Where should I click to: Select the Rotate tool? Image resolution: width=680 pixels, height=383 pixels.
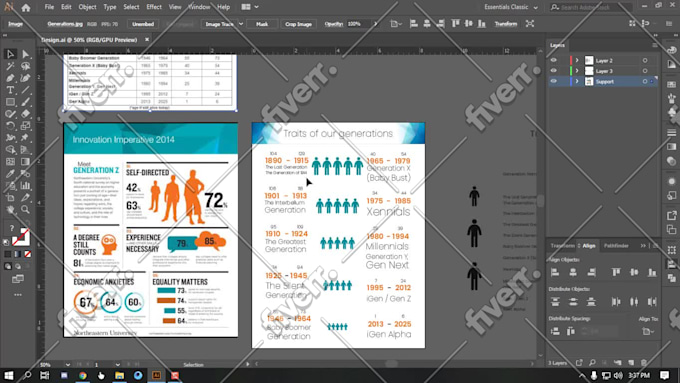(x=10, y=126)
